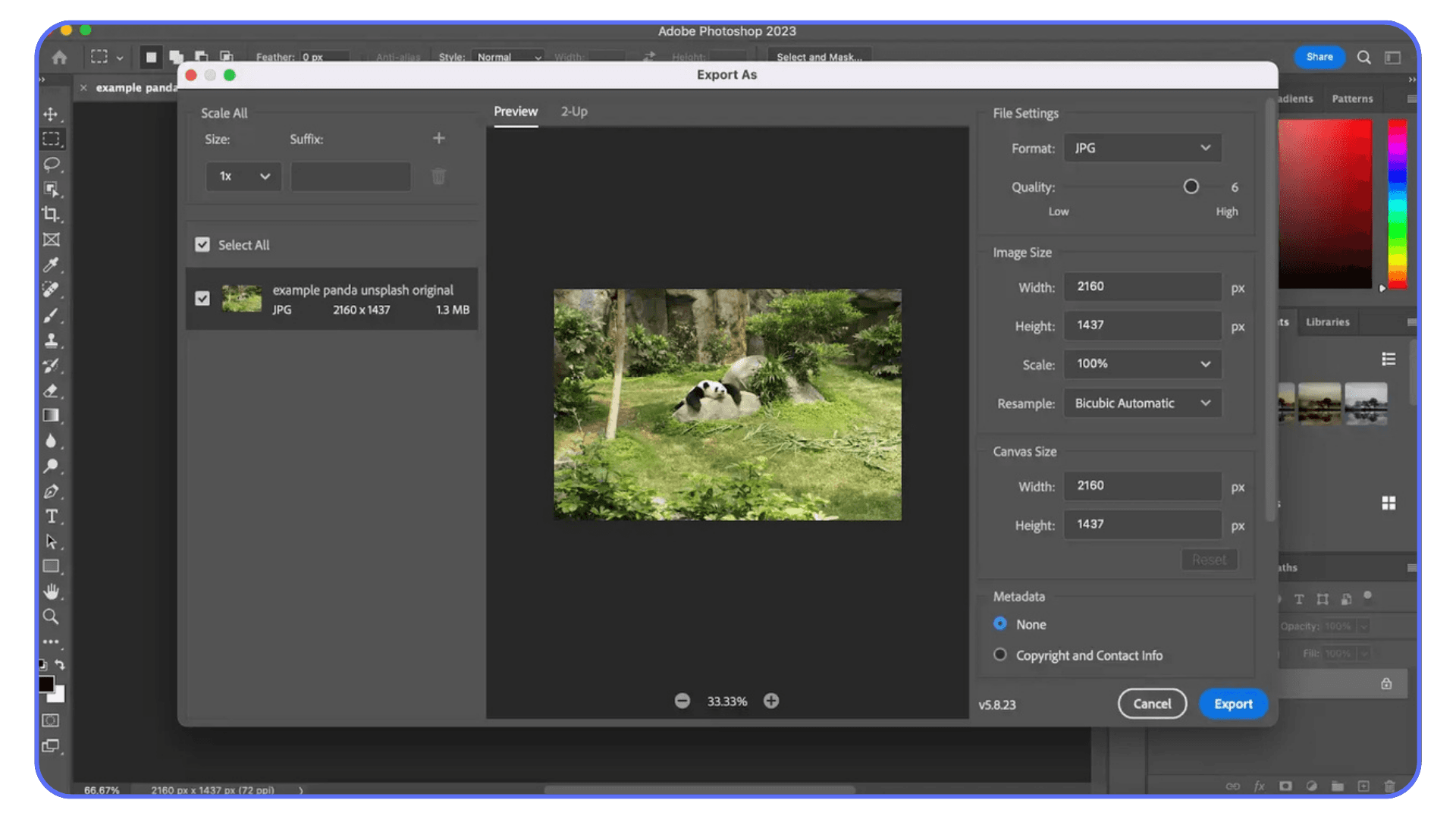The height and width of the screenshot is (819, 1456).
Task: Open the Search icon near Share
Action: pyautogui.click(x=1363, y=57)
